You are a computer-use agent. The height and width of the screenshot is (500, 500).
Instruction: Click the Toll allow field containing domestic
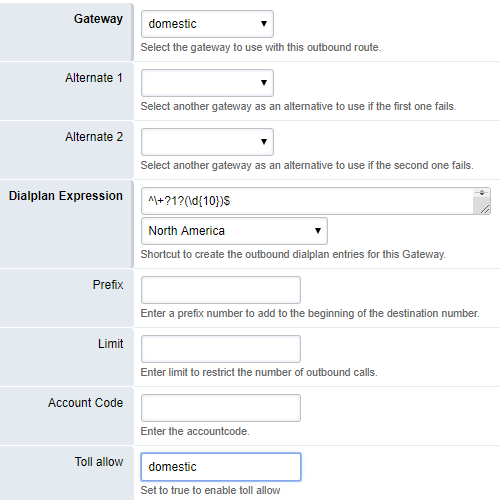click(x=221, y=467)
